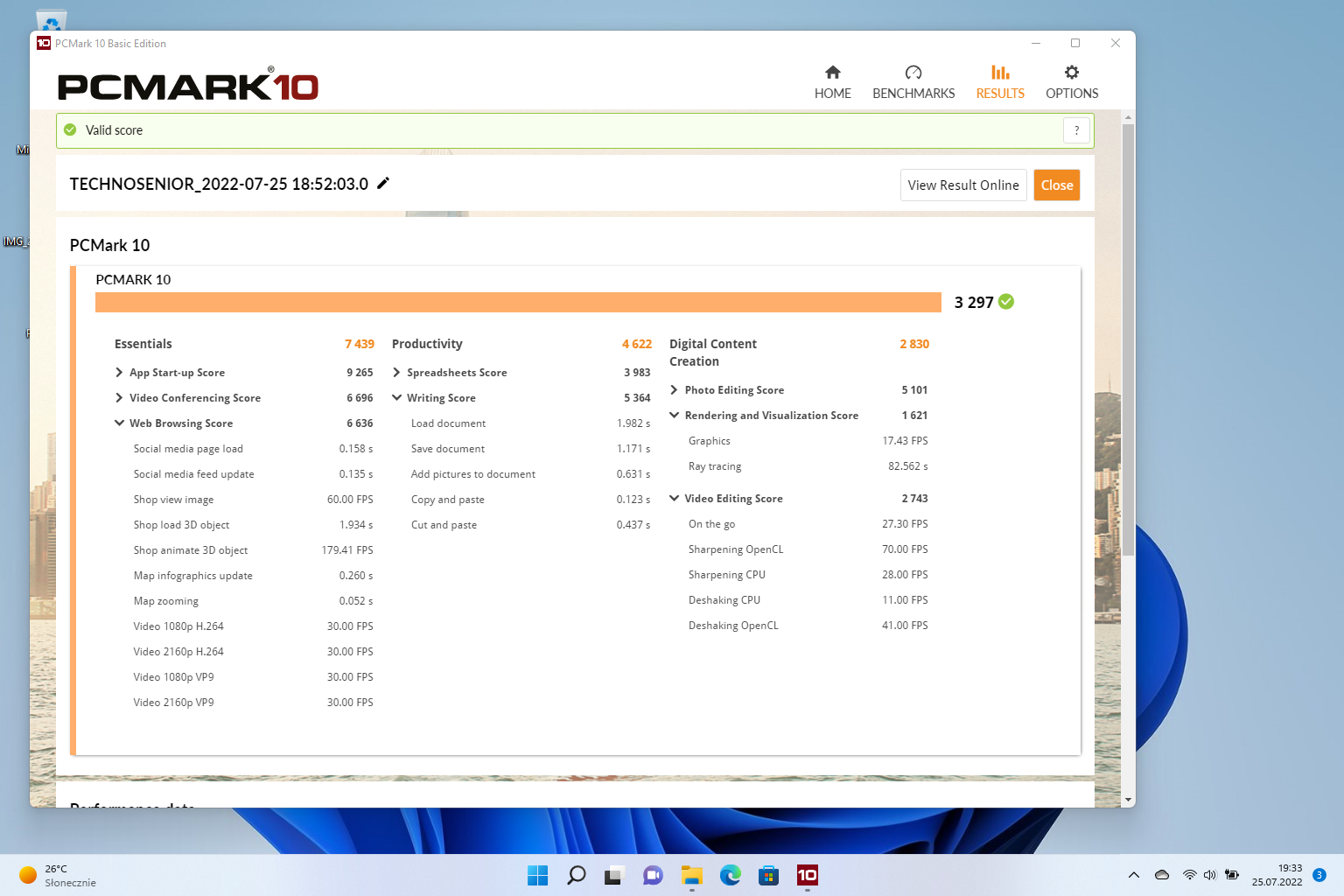Collapse Web Browsing Score section
The width and height of the screenshot is (1344, 896).
tap(119, 423)
